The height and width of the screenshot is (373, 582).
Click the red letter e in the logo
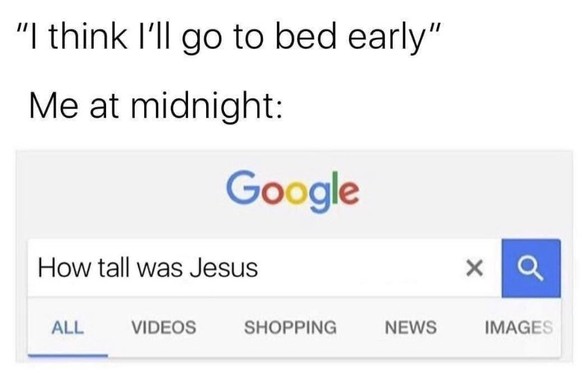click(x=349, y=194)
